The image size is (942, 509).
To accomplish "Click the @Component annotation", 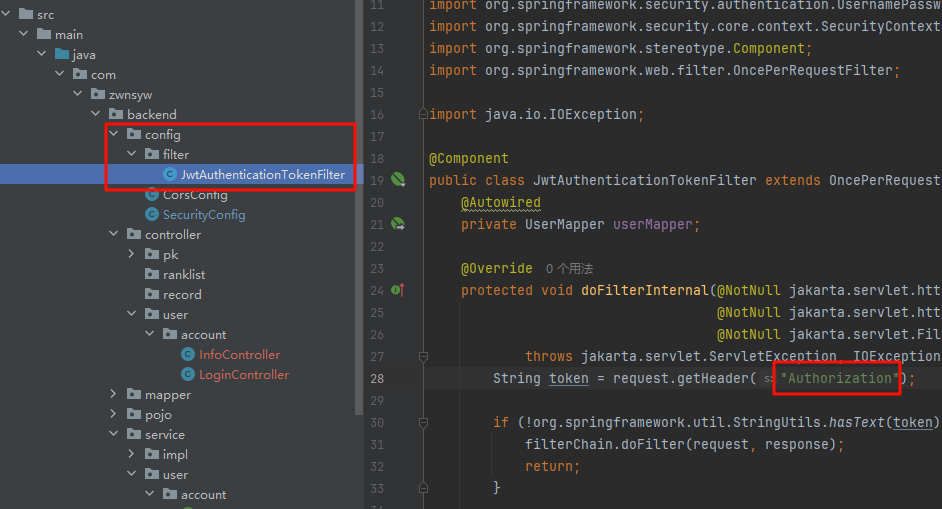I will tap(469, 158).
